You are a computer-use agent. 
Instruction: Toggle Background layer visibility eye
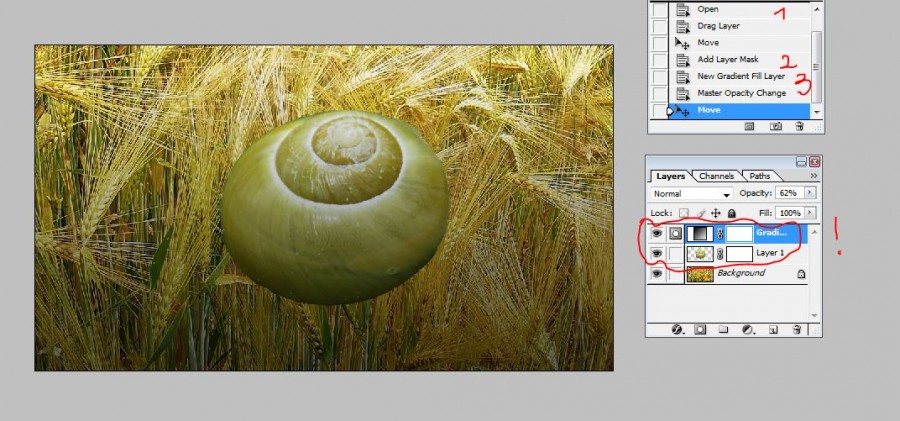pyautogui.click(x=657, y=273)
